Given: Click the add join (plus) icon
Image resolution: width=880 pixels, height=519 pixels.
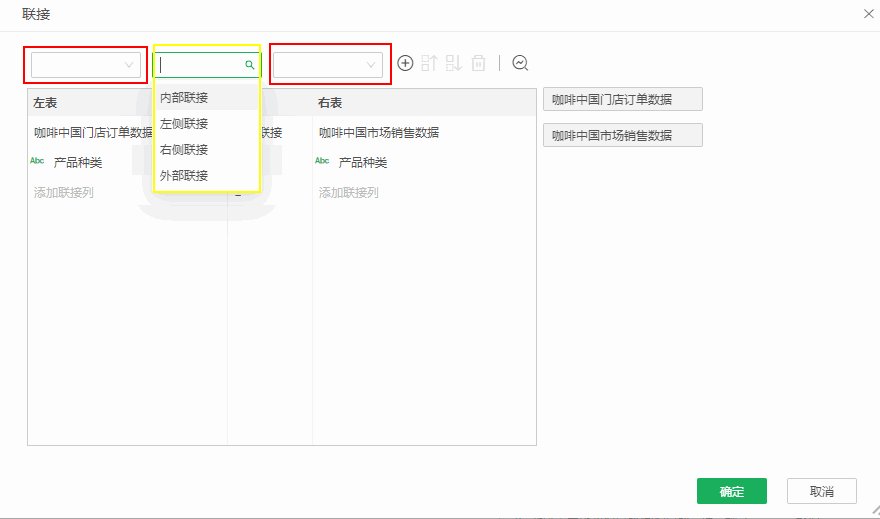Looking at the screenshot, I should point(405,63).
